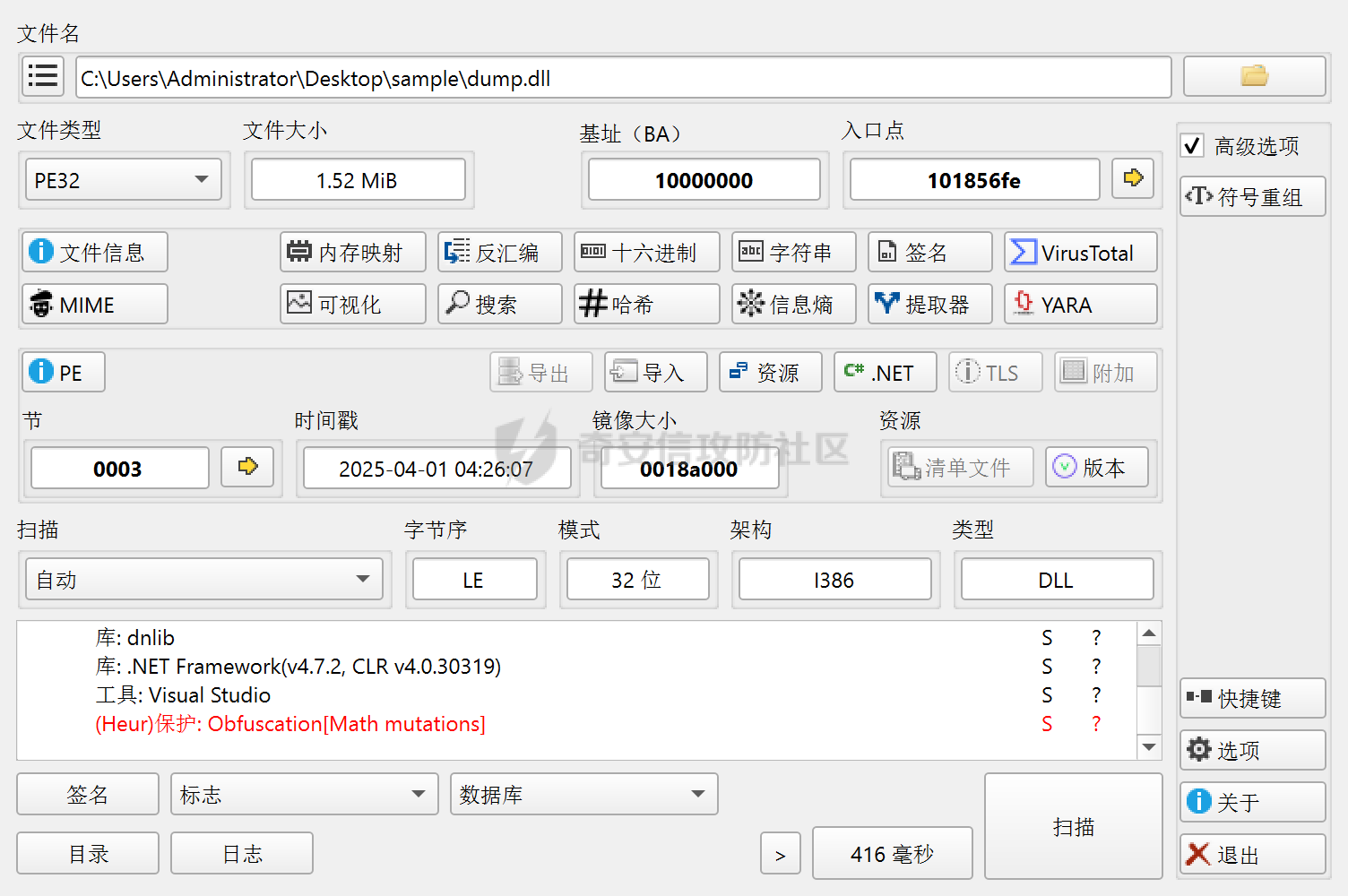Viewport: 1348px width, 896px height.
Task: Select the .NET Framework(v4.7.2) result row
Action: [x=577, y=666]
